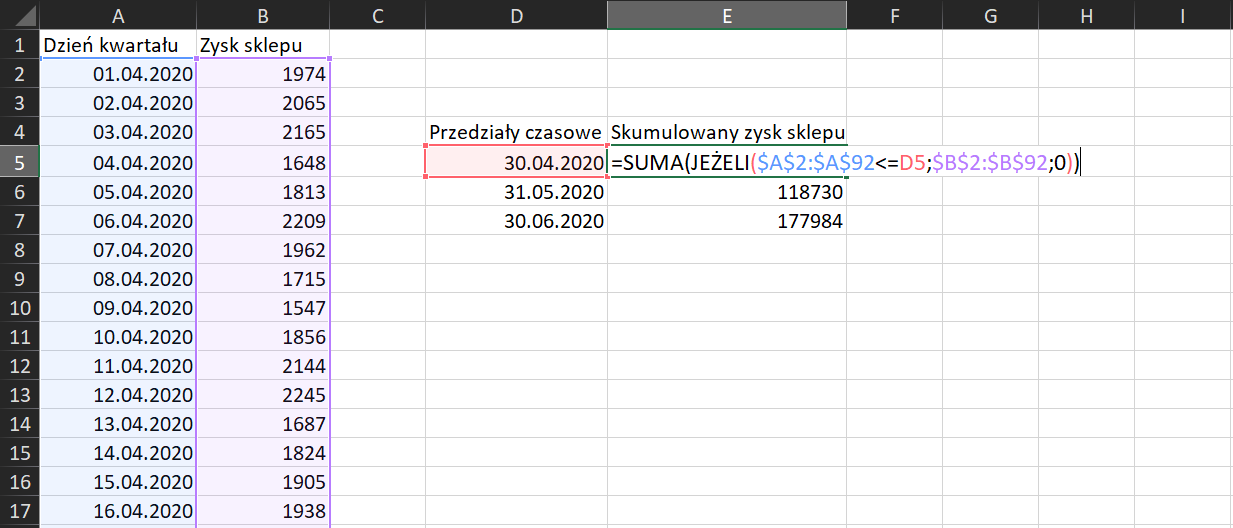The width and height of the screenshot is (1233, 528).
Task: Click the profit cell 2144
Action: (x=263, y=366)
